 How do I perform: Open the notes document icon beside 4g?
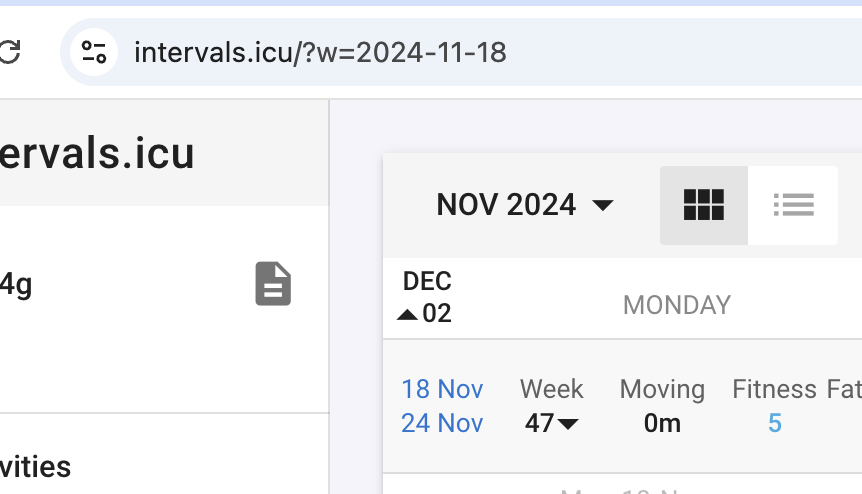tap(273, 284)
